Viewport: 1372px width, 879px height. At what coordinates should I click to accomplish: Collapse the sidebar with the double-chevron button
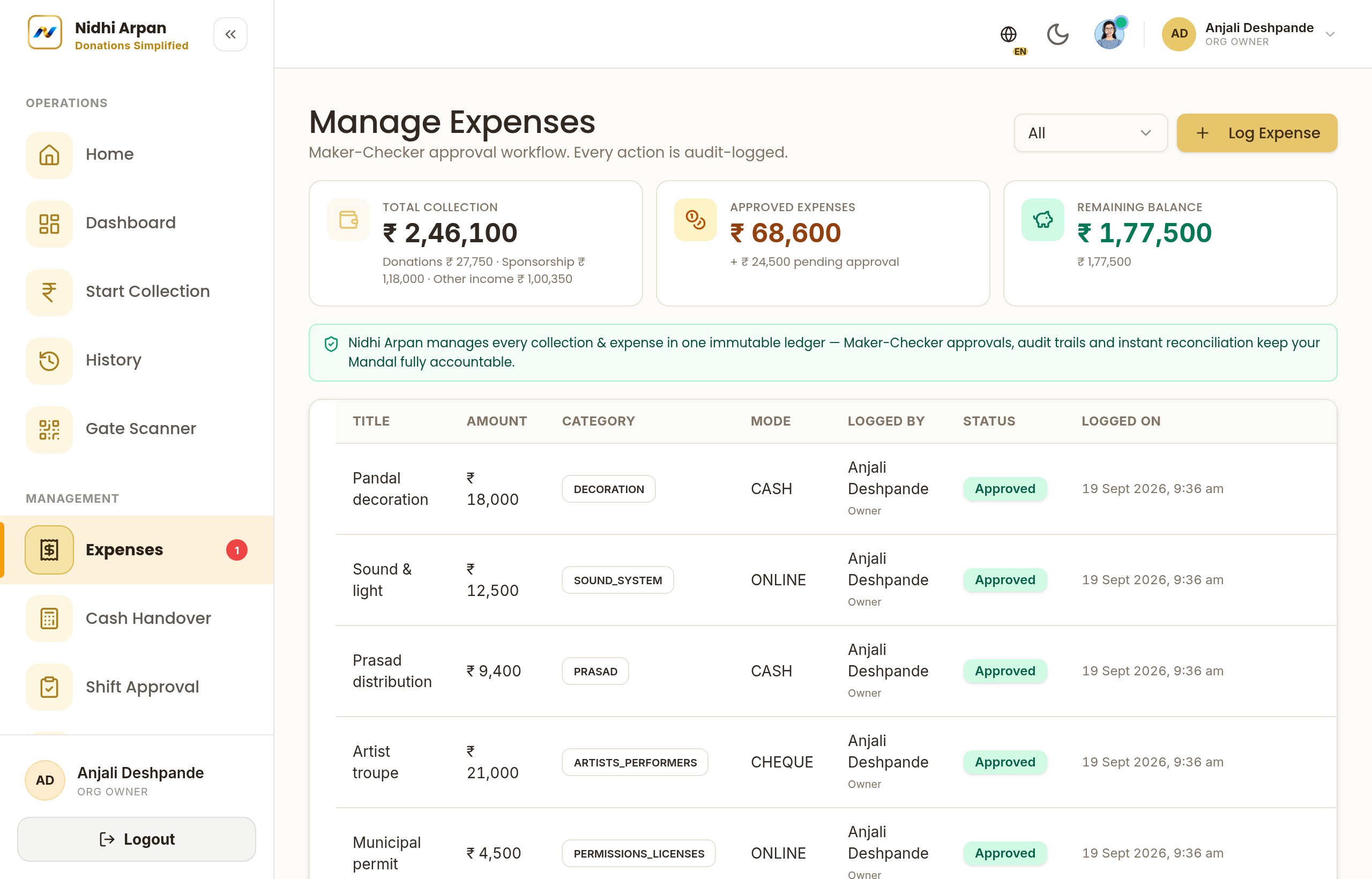[x=230, y=34]
